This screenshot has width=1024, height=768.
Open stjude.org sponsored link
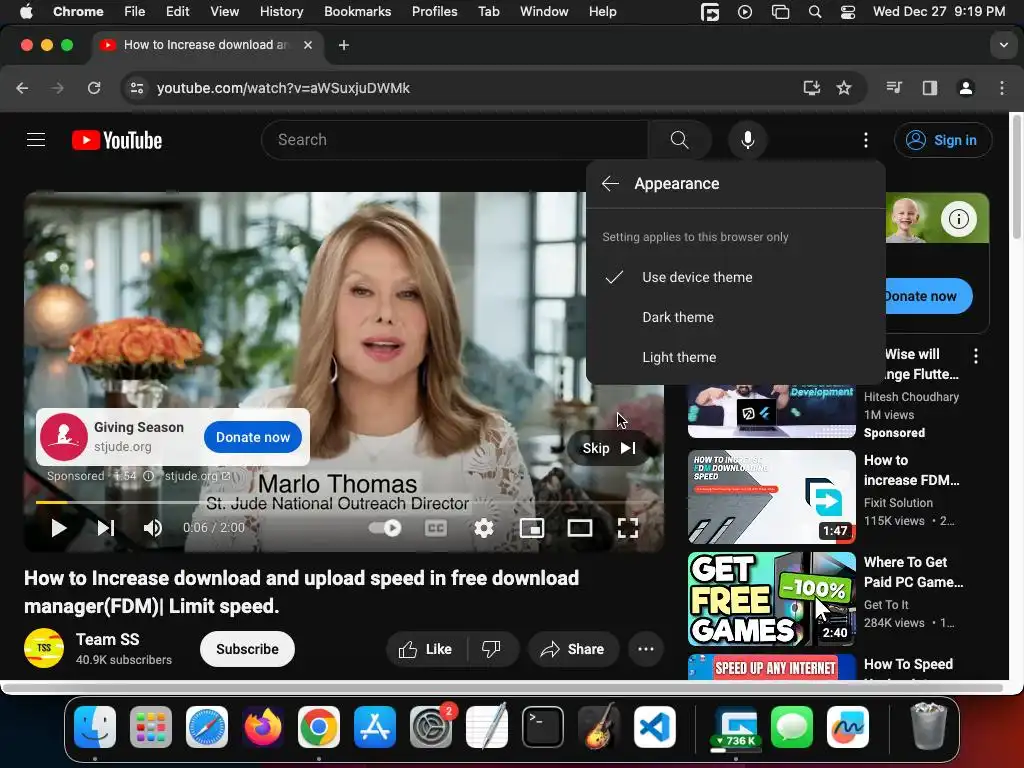point(197,476)
